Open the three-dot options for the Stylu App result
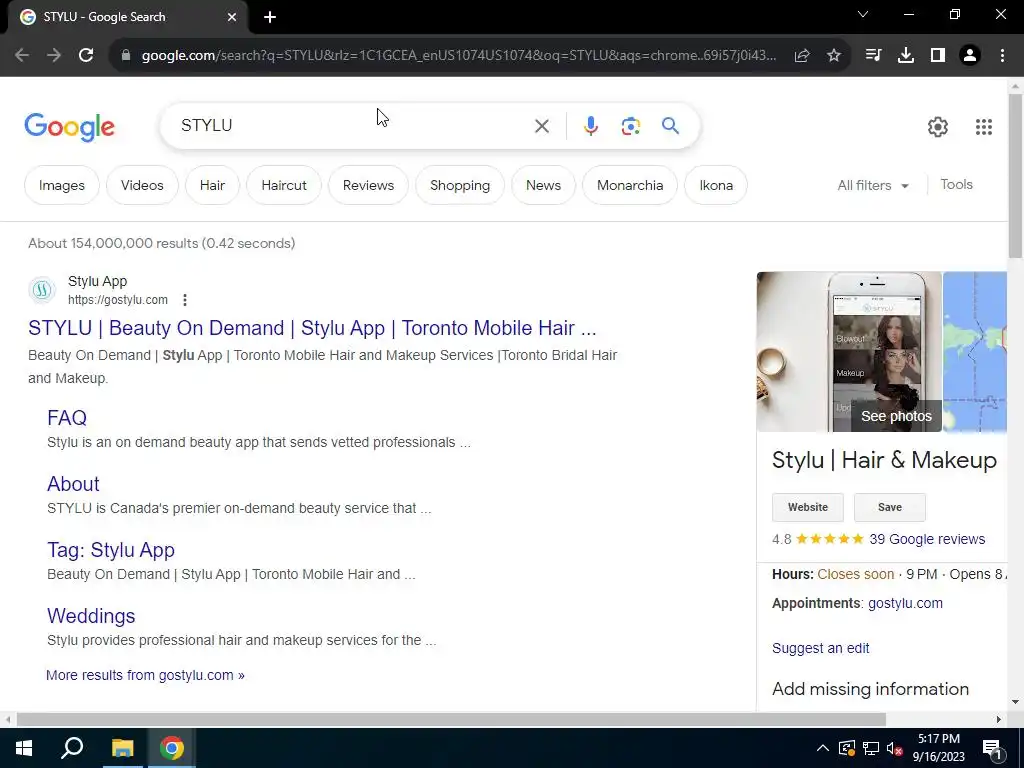This screenshot has height=768, width=1024. click(x=185, y=300)
